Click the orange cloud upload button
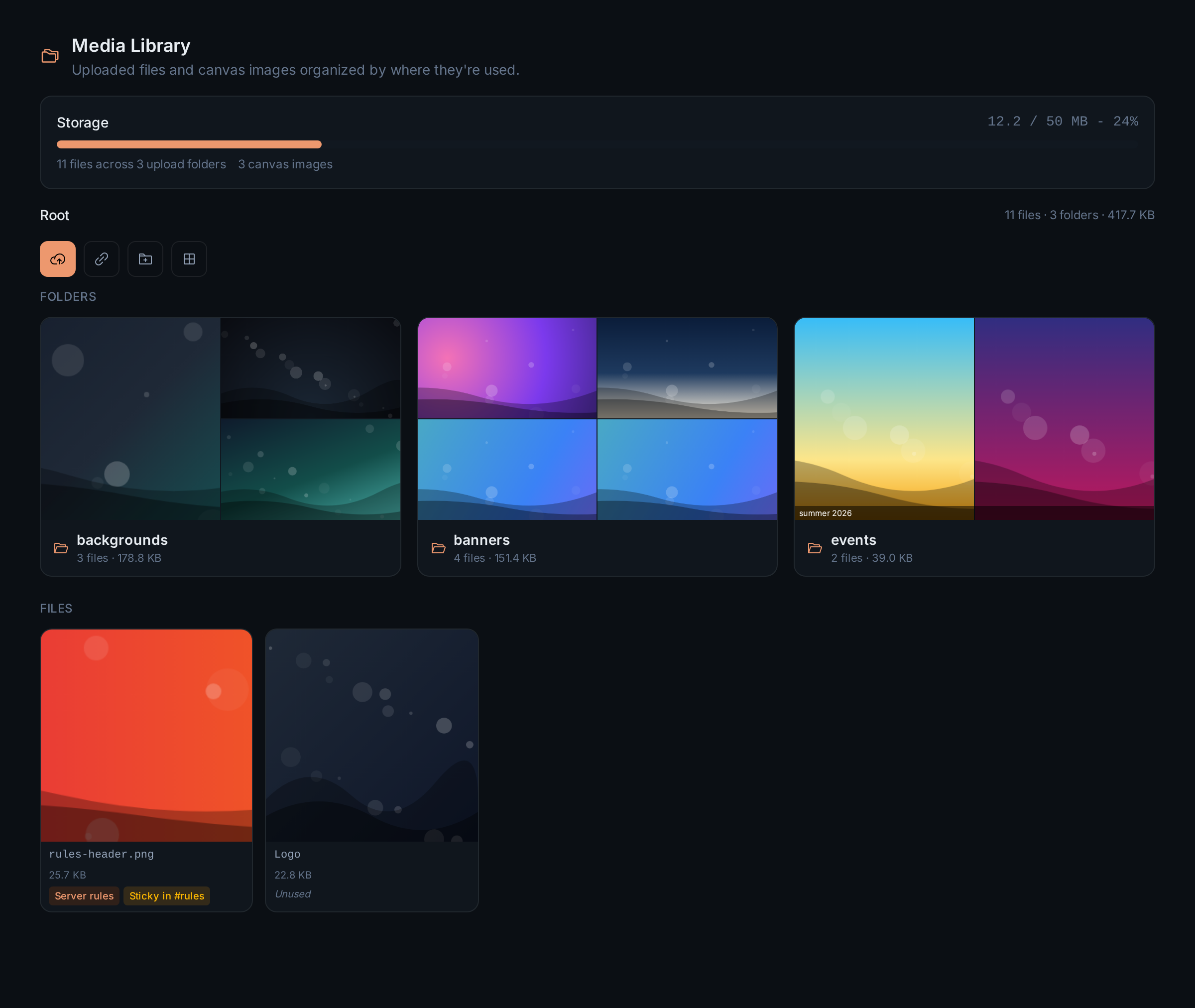This screenshot has height=1008, width=1195. 58,259
